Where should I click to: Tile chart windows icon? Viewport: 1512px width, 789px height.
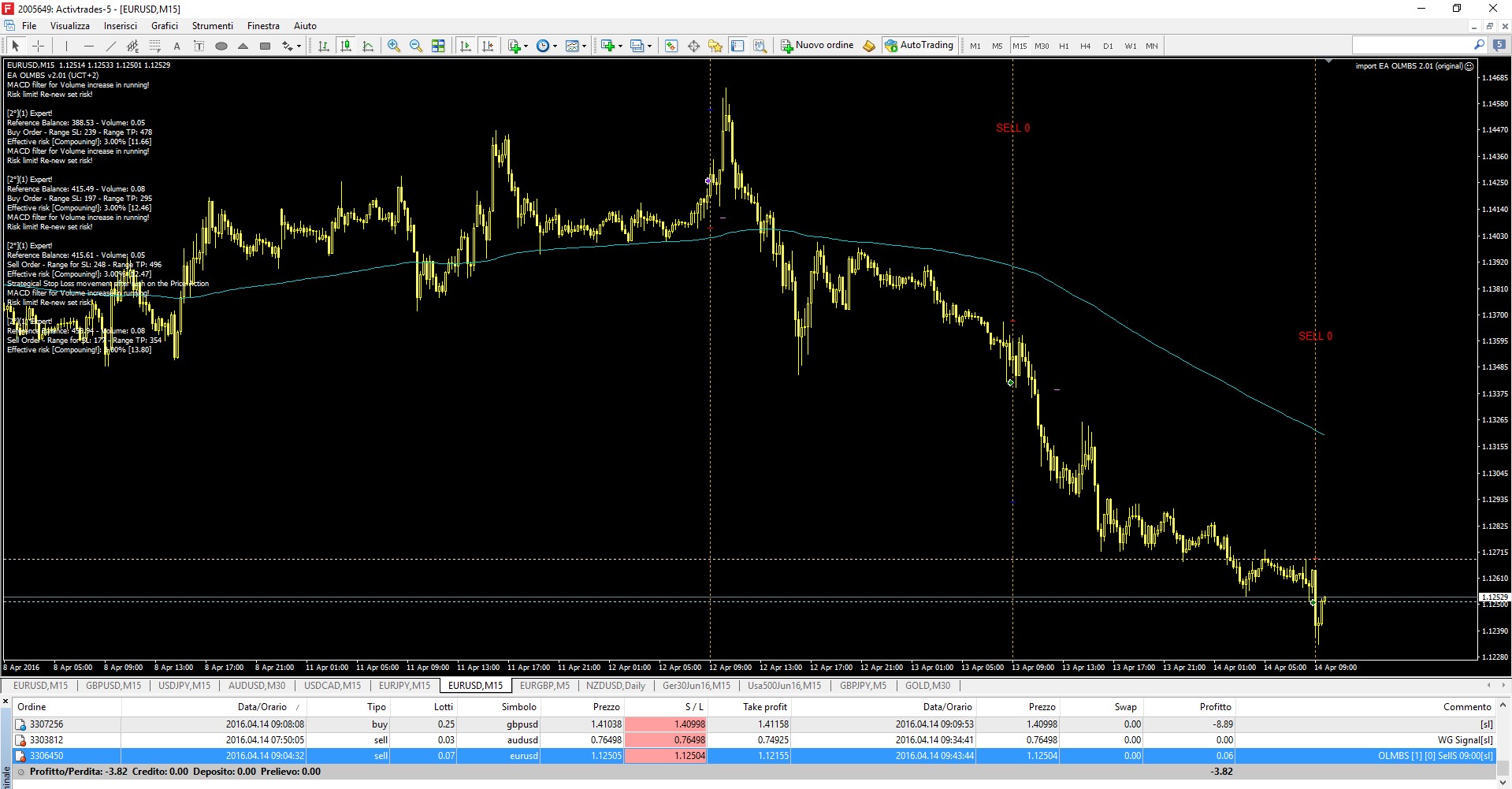438,46
